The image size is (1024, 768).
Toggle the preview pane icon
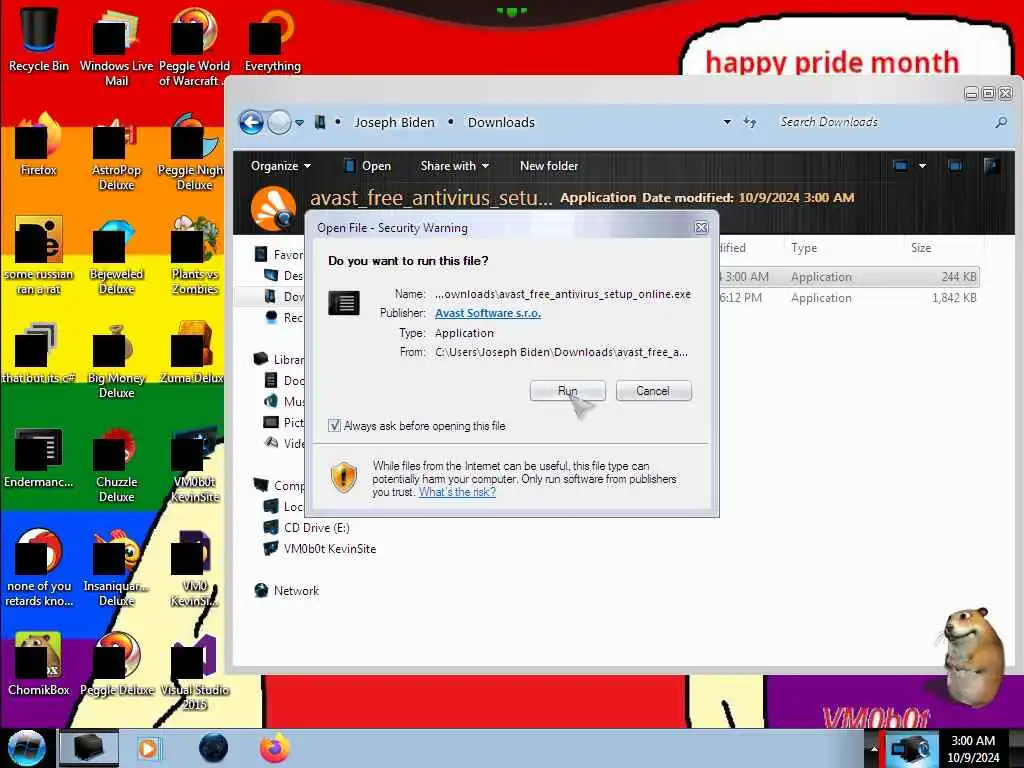955,166
